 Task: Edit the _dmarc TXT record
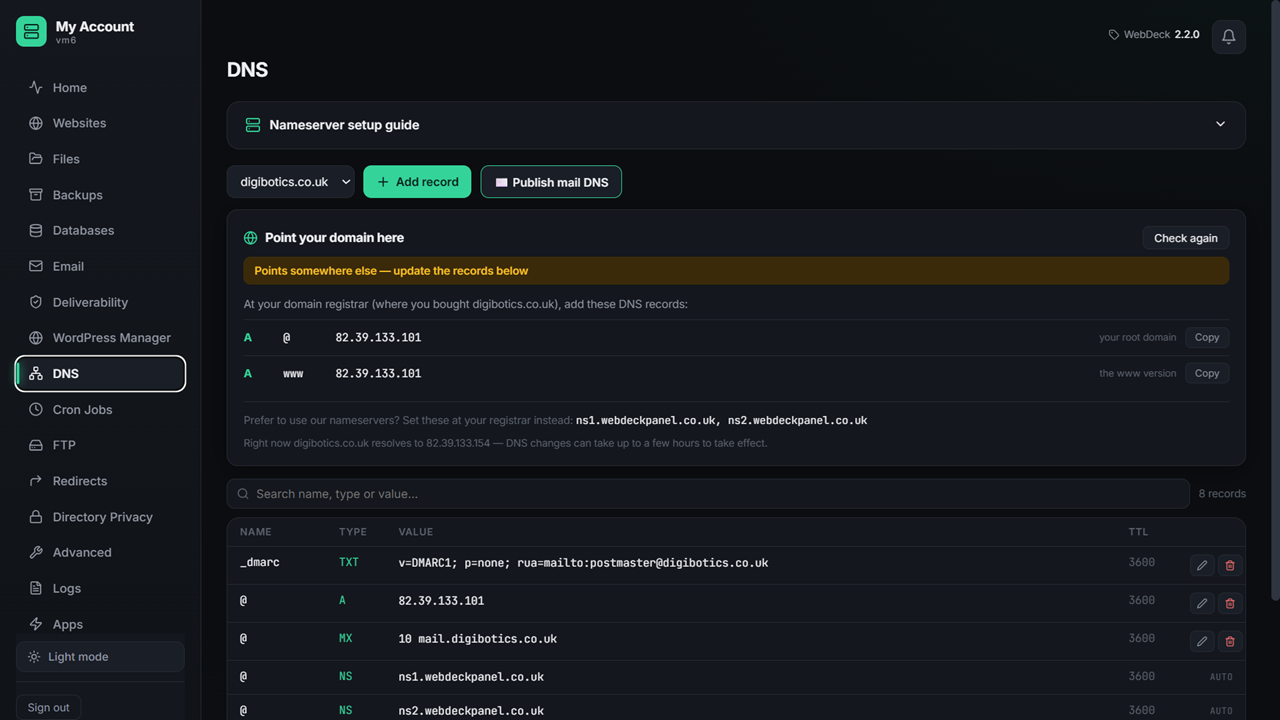point(1202,565)
